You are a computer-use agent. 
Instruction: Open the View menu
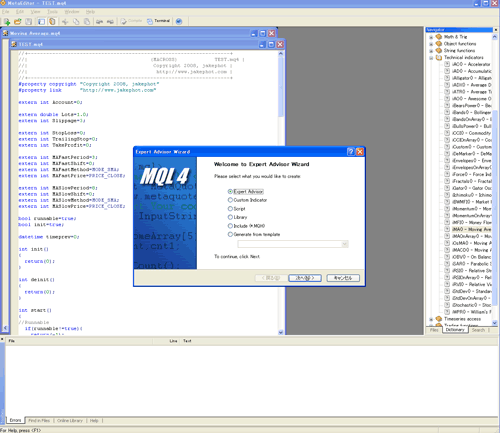(35, 12)
